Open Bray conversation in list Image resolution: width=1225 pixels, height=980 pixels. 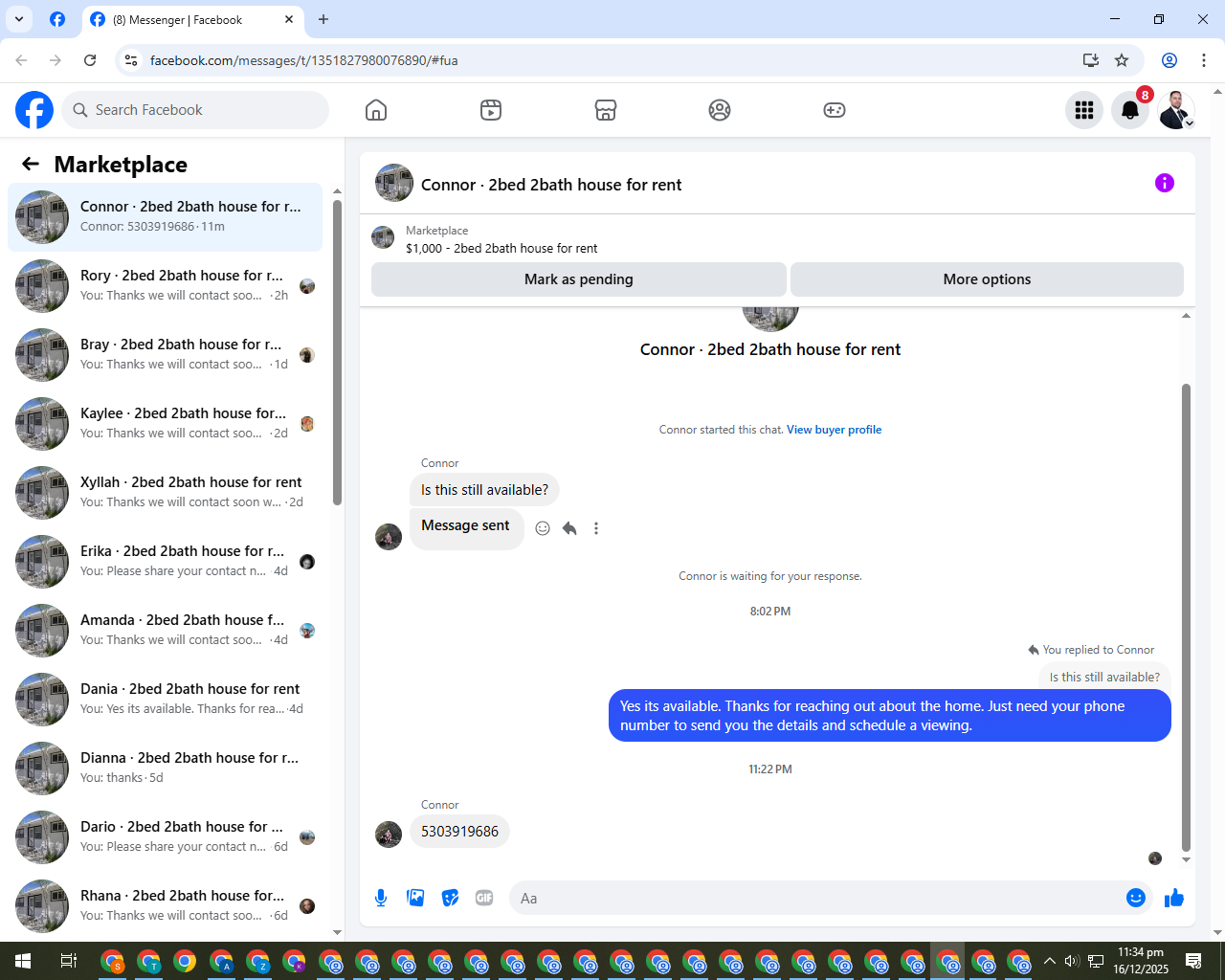(165, 355)
